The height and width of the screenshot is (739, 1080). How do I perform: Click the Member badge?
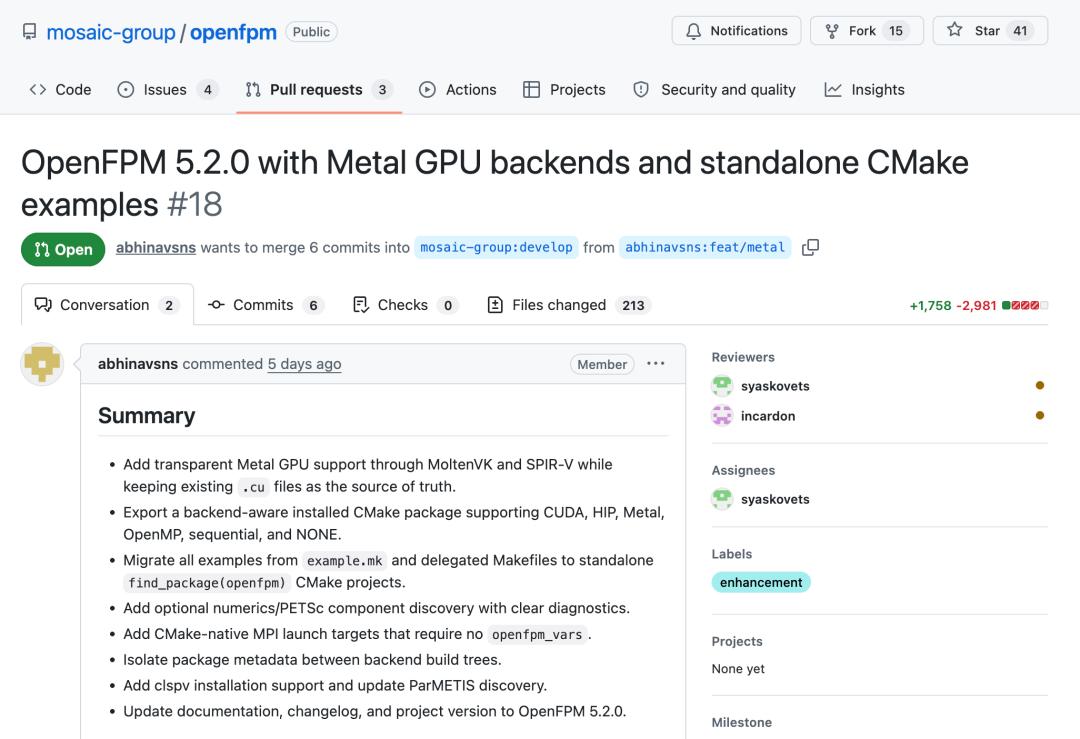pos(602,364)
